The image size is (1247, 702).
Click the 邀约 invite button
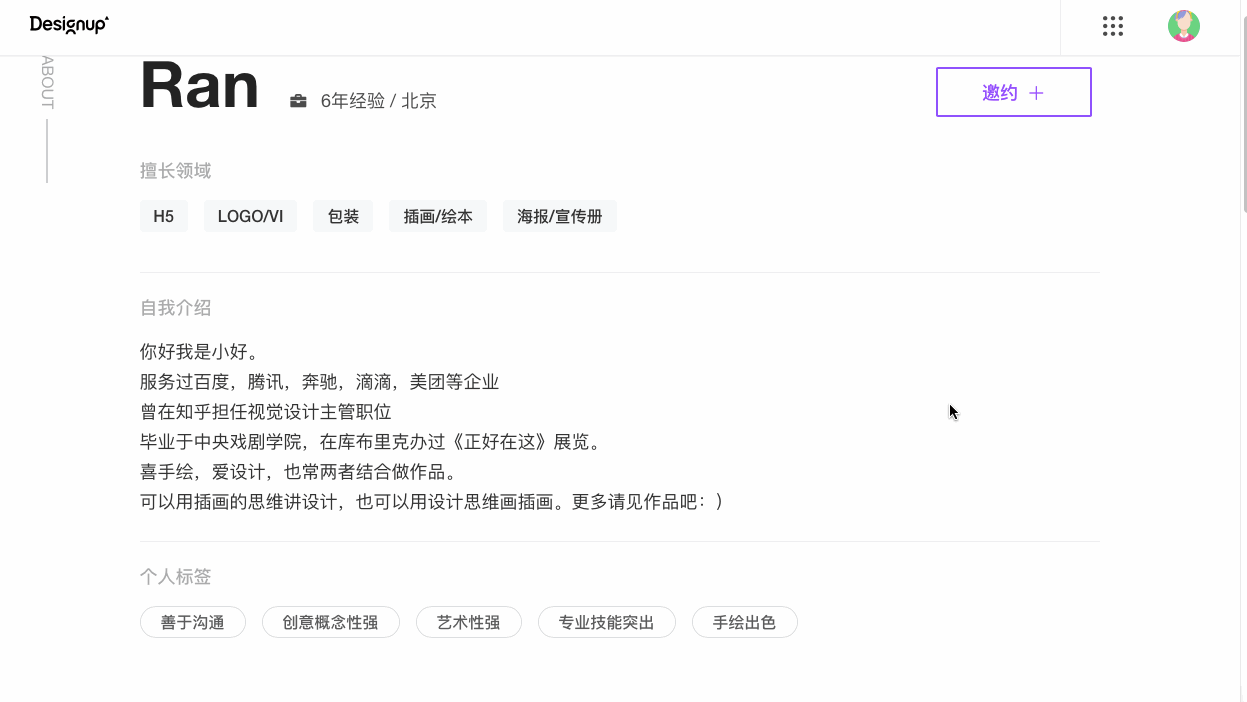click(1014, 92)
